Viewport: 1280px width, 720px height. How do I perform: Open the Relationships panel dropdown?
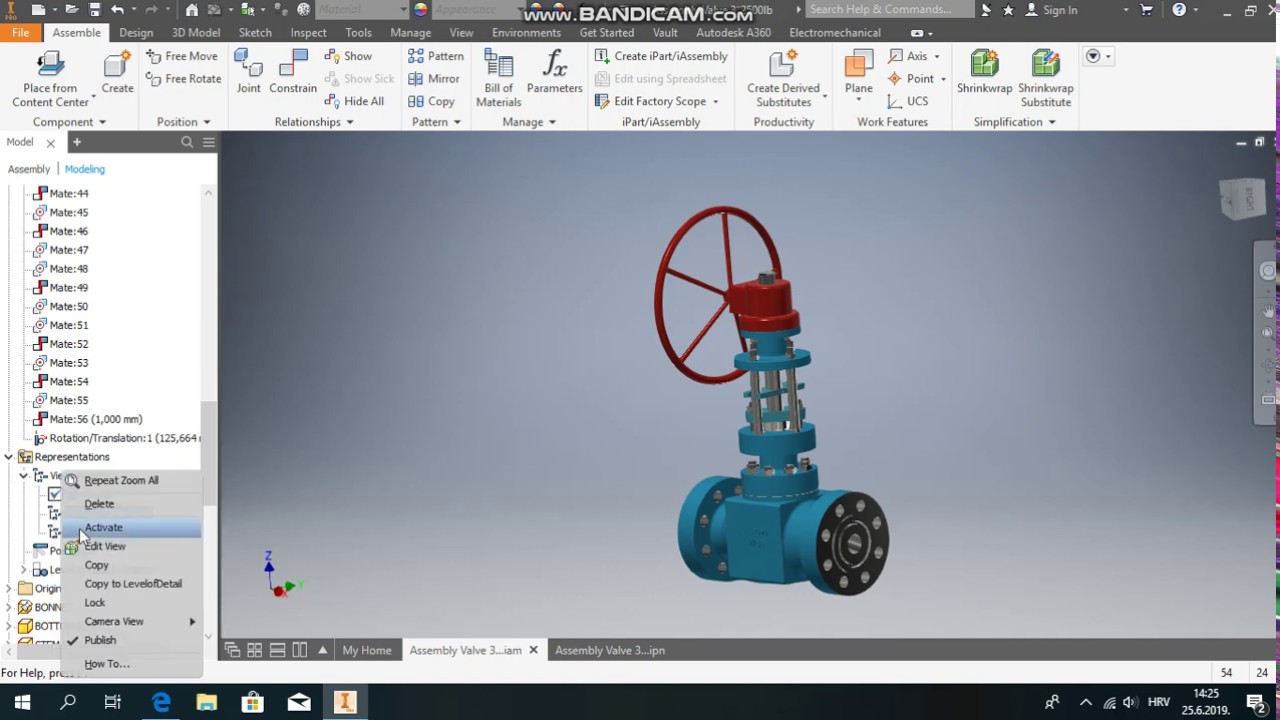click(350, 122)
